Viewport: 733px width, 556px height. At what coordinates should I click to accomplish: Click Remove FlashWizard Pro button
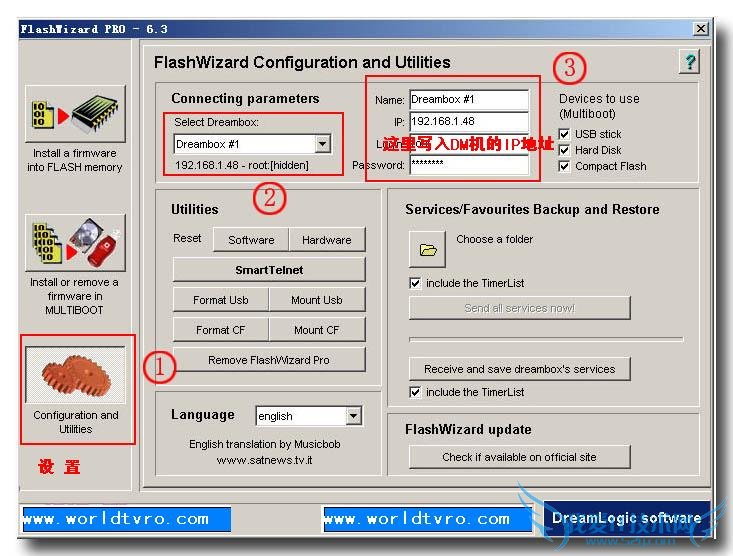coord(269,360)
